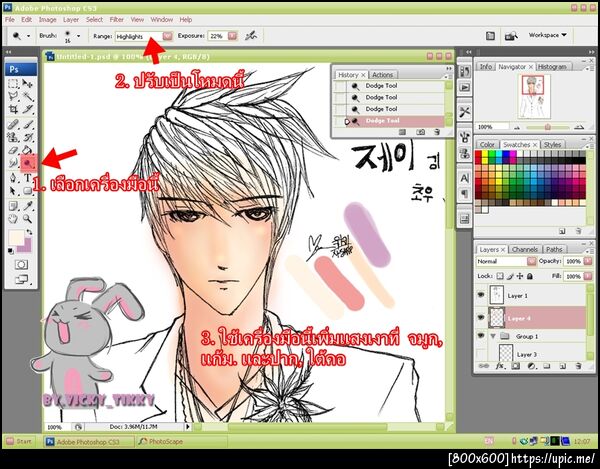Select the Slice tool
The image size is (600, 469).
pyautogui.click(x=27, y=109)
